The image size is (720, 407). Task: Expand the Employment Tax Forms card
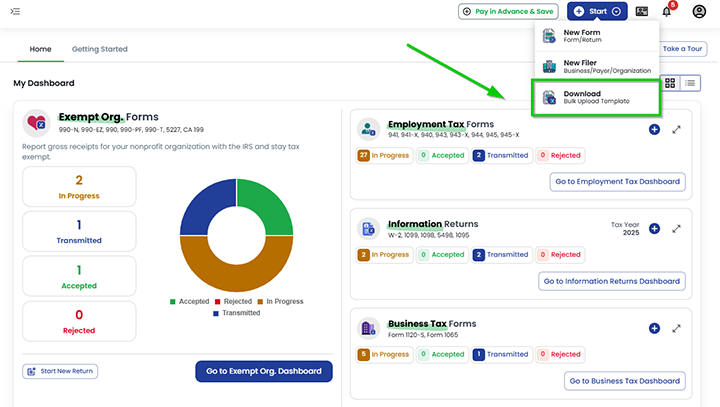click(x=676, y=130)
